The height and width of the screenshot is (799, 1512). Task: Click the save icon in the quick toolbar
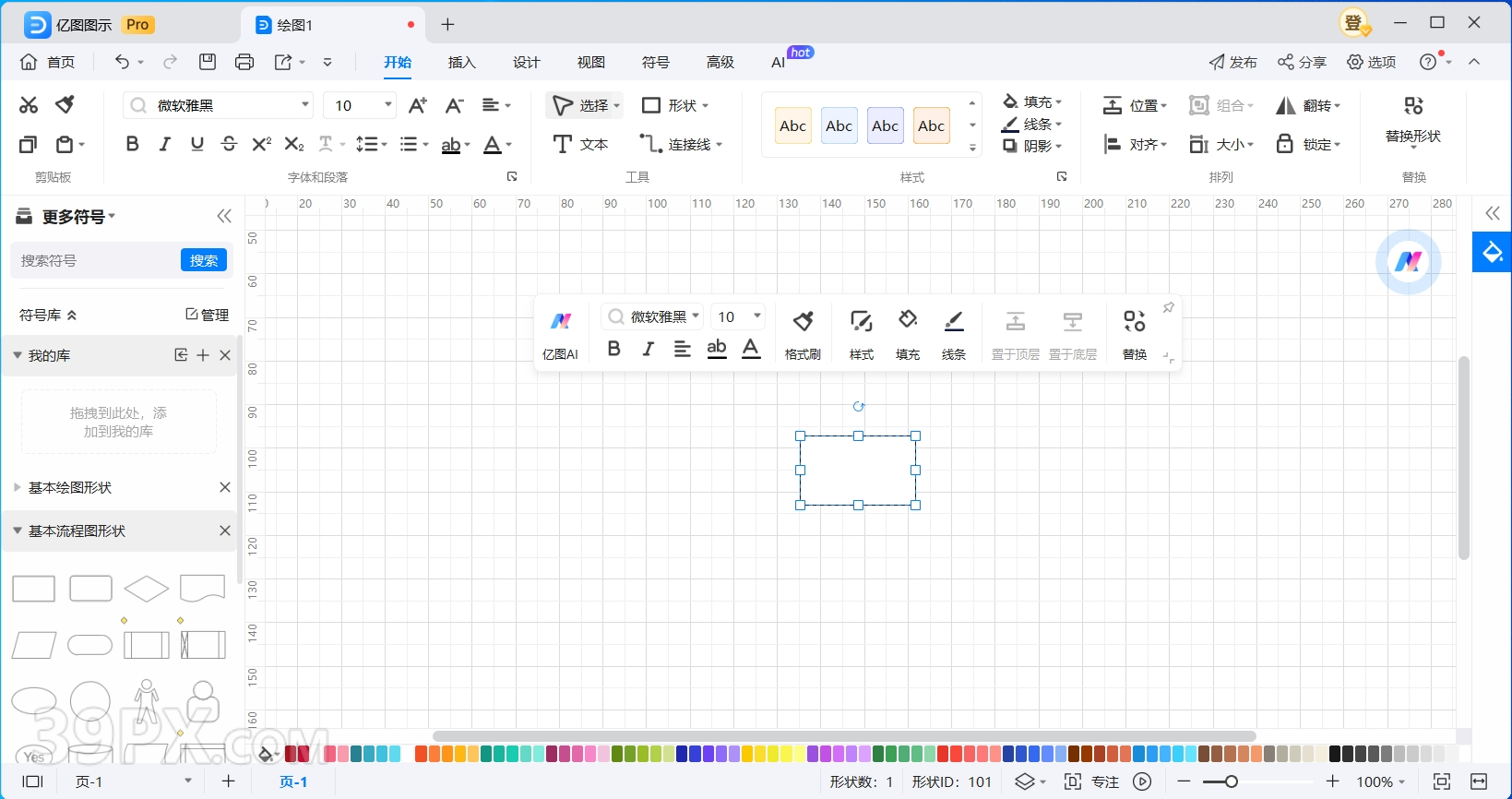coord(208,62)
